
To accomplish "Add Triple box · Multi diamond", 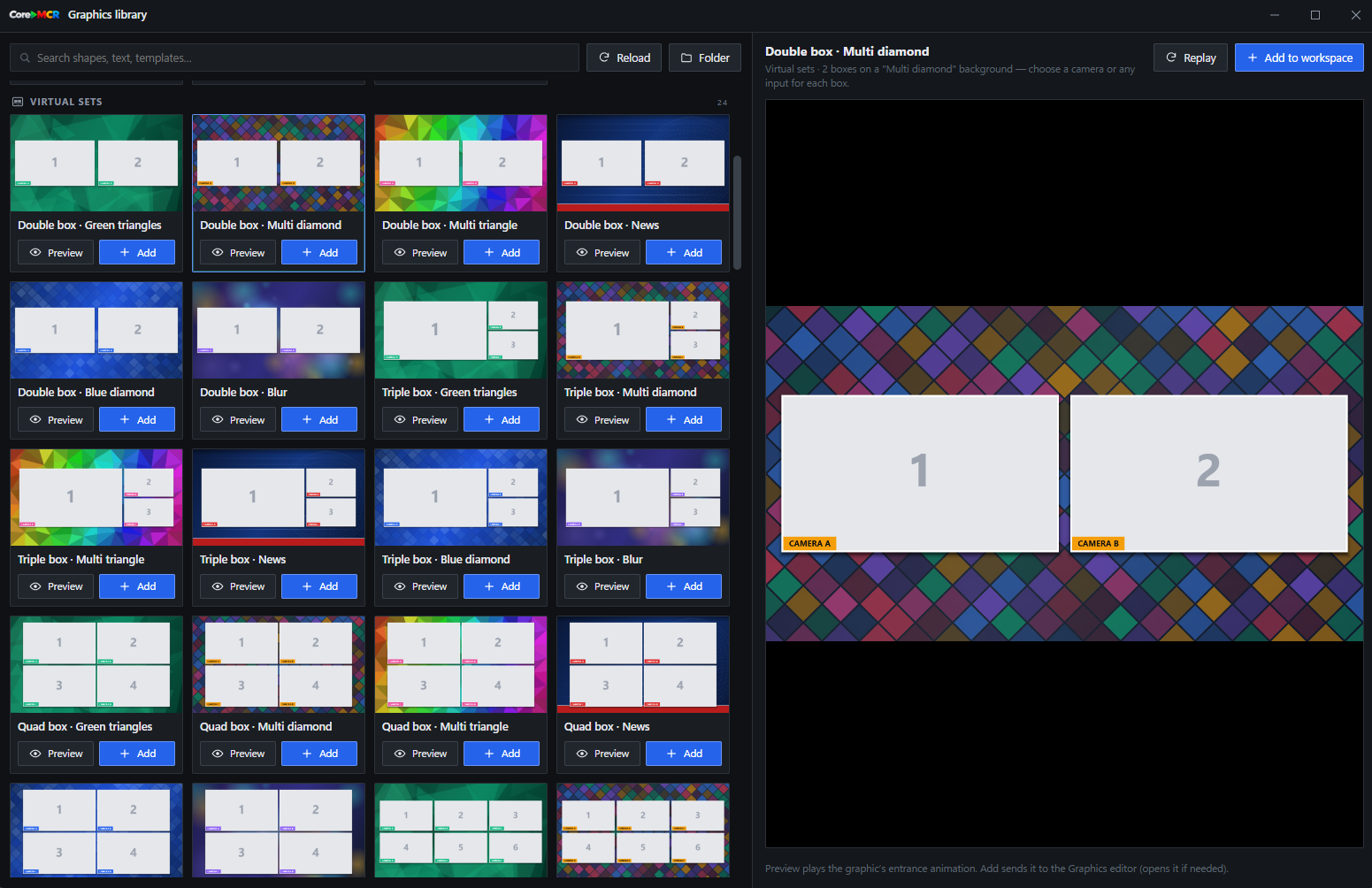I will [684, 419].
